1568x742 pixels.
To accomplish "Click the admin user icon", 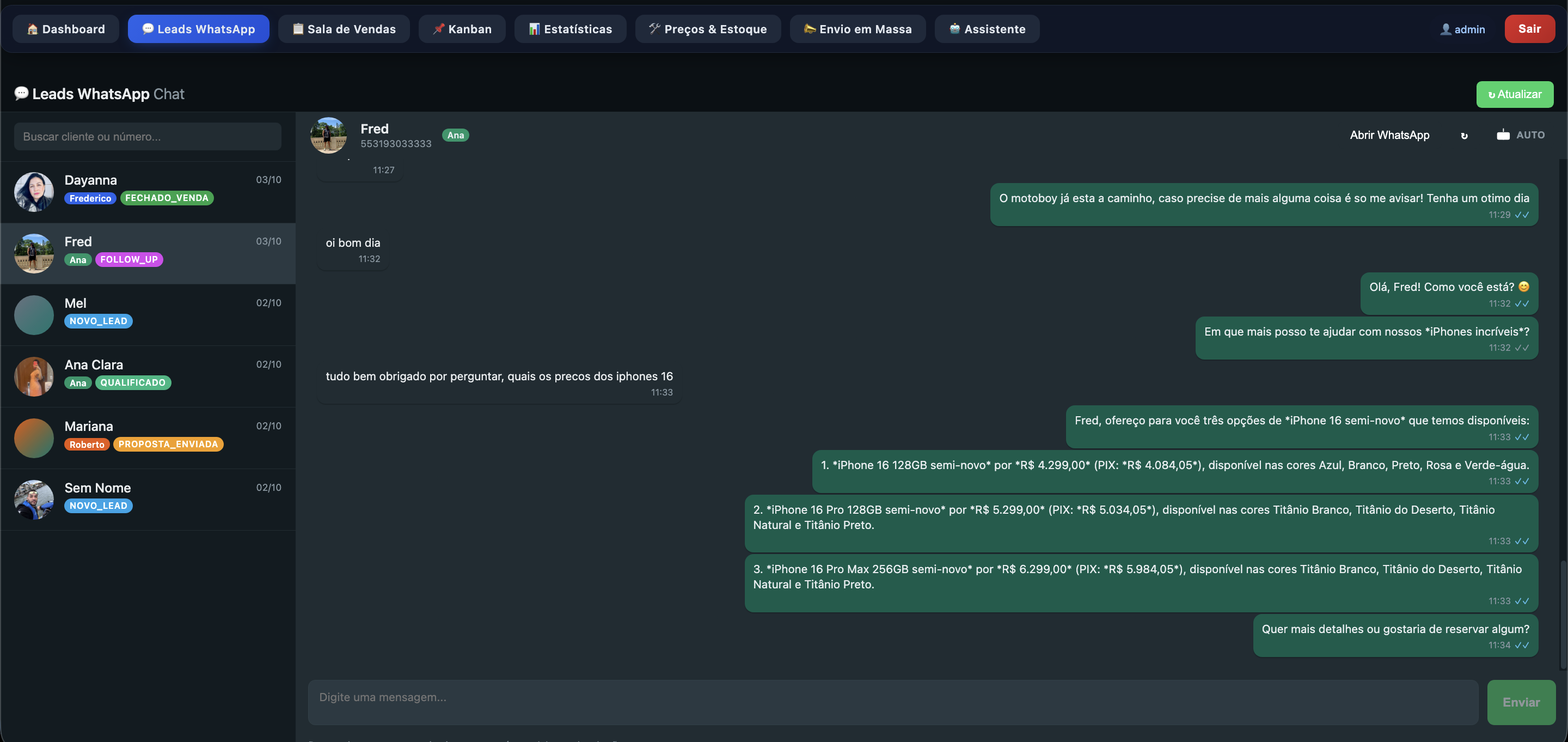I will (1445, 29).
